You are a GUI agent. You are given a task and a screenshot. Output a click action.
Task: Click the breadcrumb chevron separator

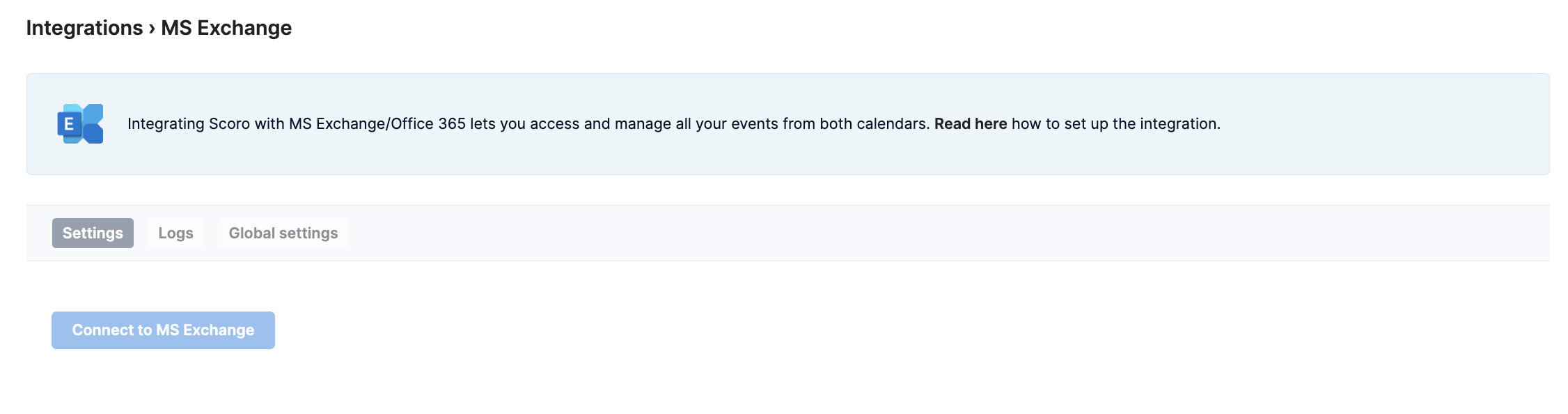(152, 28)
